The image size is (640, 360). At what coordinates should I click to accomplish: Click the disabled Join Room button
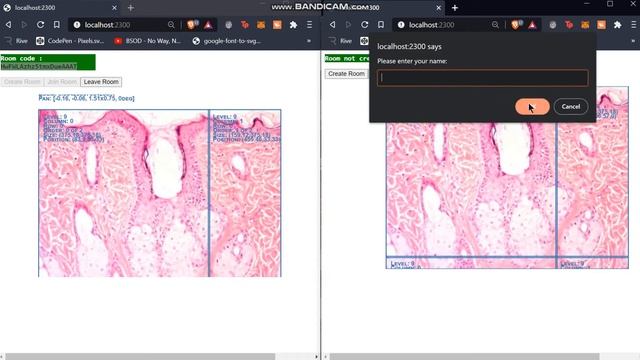pyautogui.click(x=62, y=82)
